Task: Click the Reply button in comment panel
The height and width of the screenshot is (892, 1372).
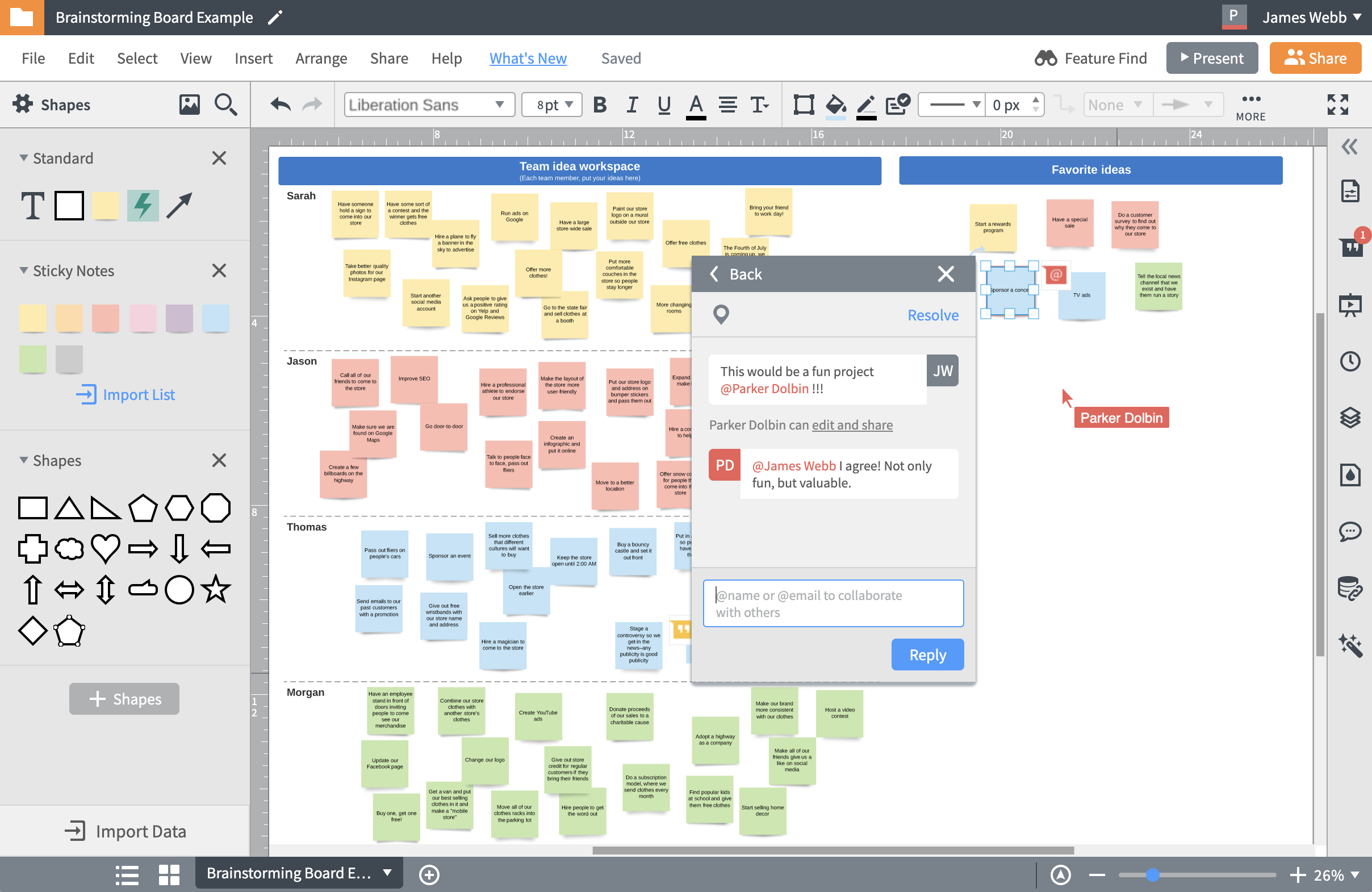Action: [x=927, y=655]
